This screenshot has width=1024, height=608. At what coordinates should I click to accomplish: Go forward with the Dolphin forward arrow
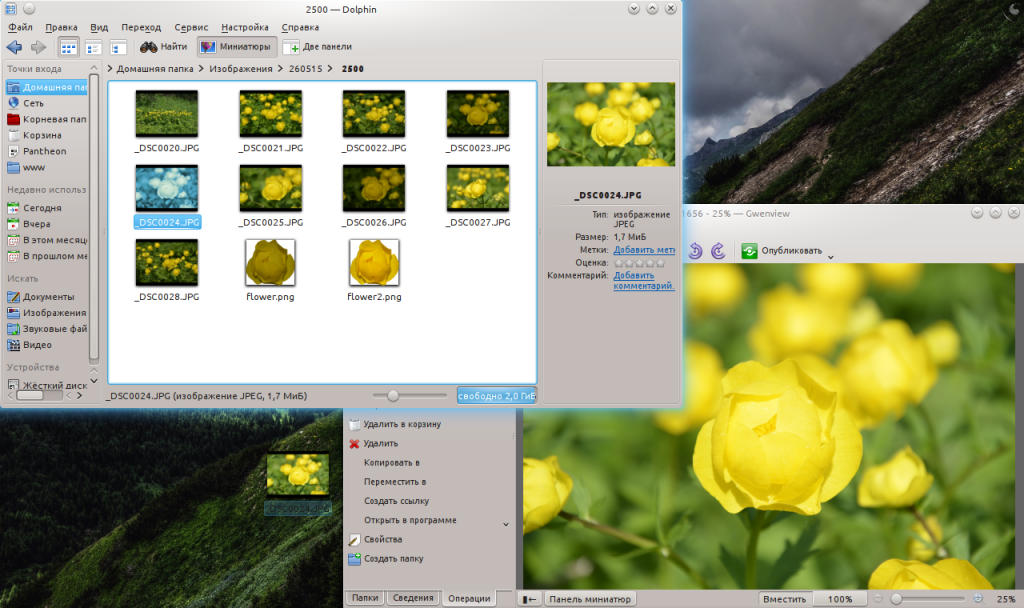point(39,47)
